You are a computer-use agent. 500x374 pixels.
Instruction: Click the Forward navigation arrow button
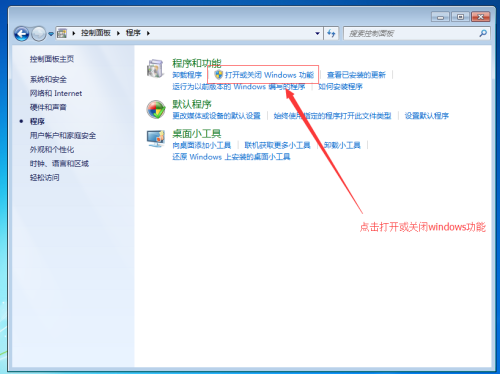(x=38, y=34)
